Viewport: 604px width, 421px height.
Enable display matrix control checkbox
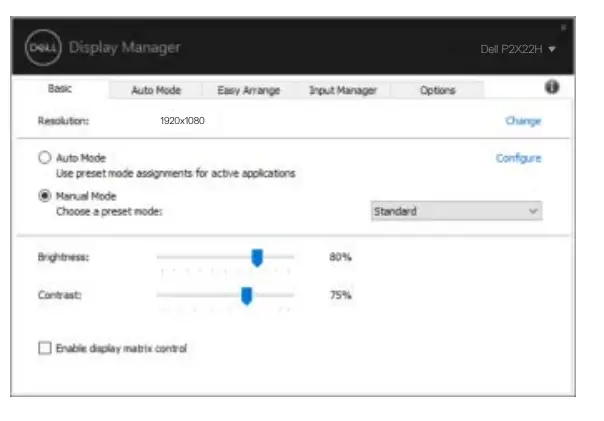click(x=44, y=348)
